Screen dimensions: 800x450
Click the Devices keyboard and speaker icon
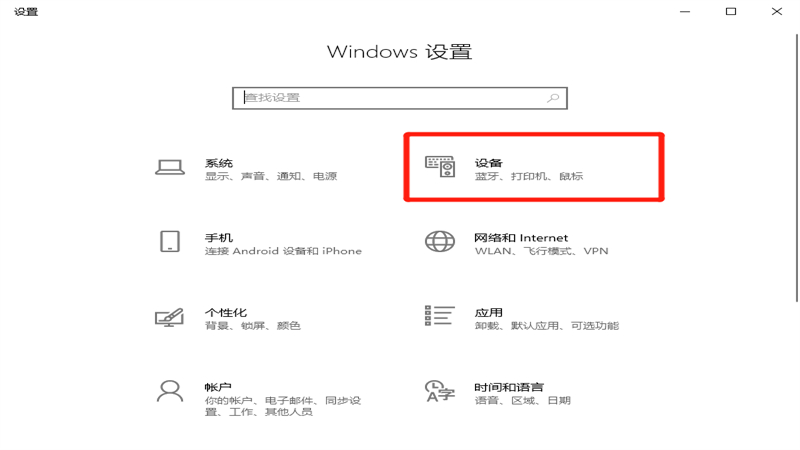coord(440,167)
